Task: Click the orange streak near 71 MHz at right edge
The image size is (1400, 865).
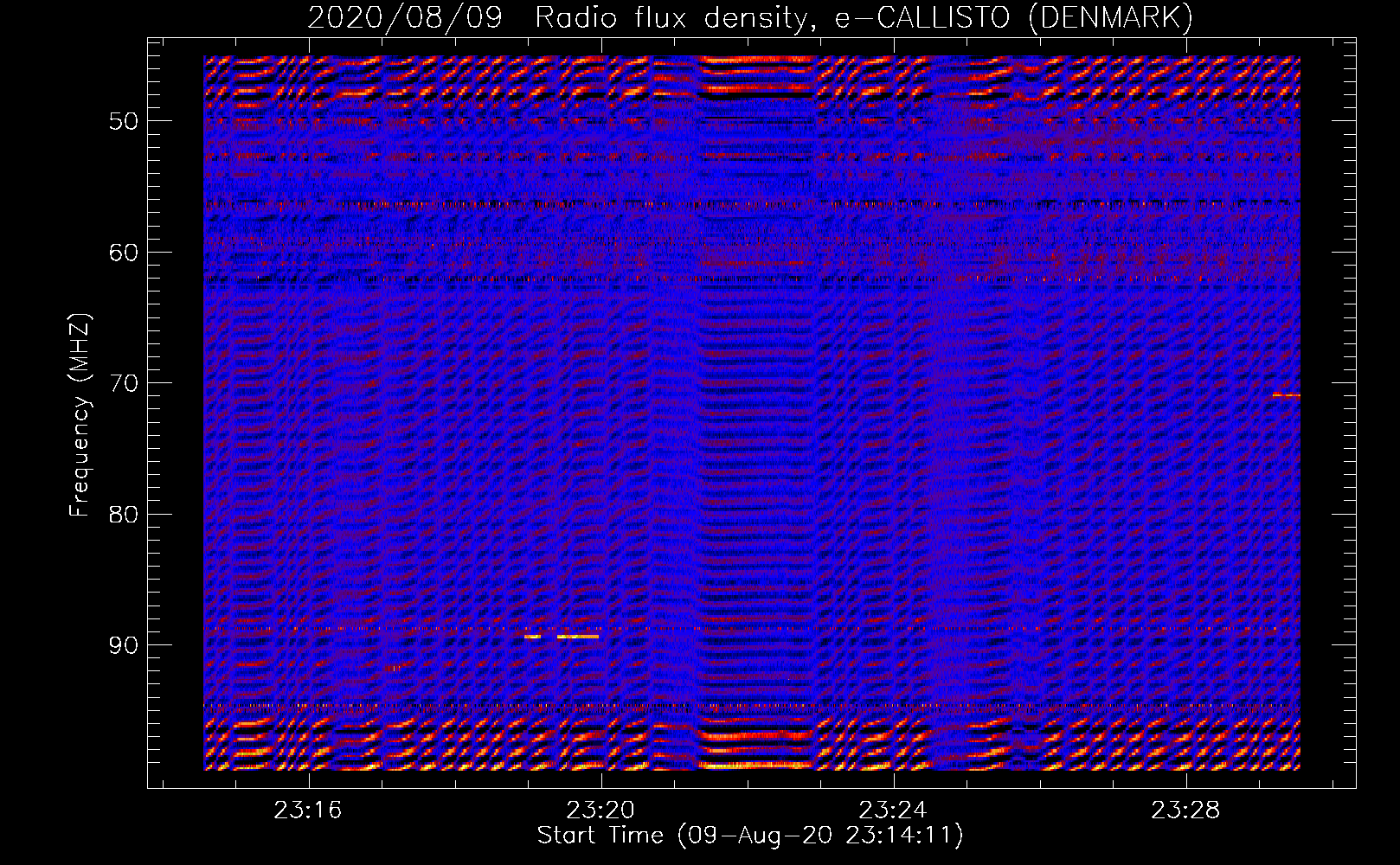Action: coord(1287,395)
